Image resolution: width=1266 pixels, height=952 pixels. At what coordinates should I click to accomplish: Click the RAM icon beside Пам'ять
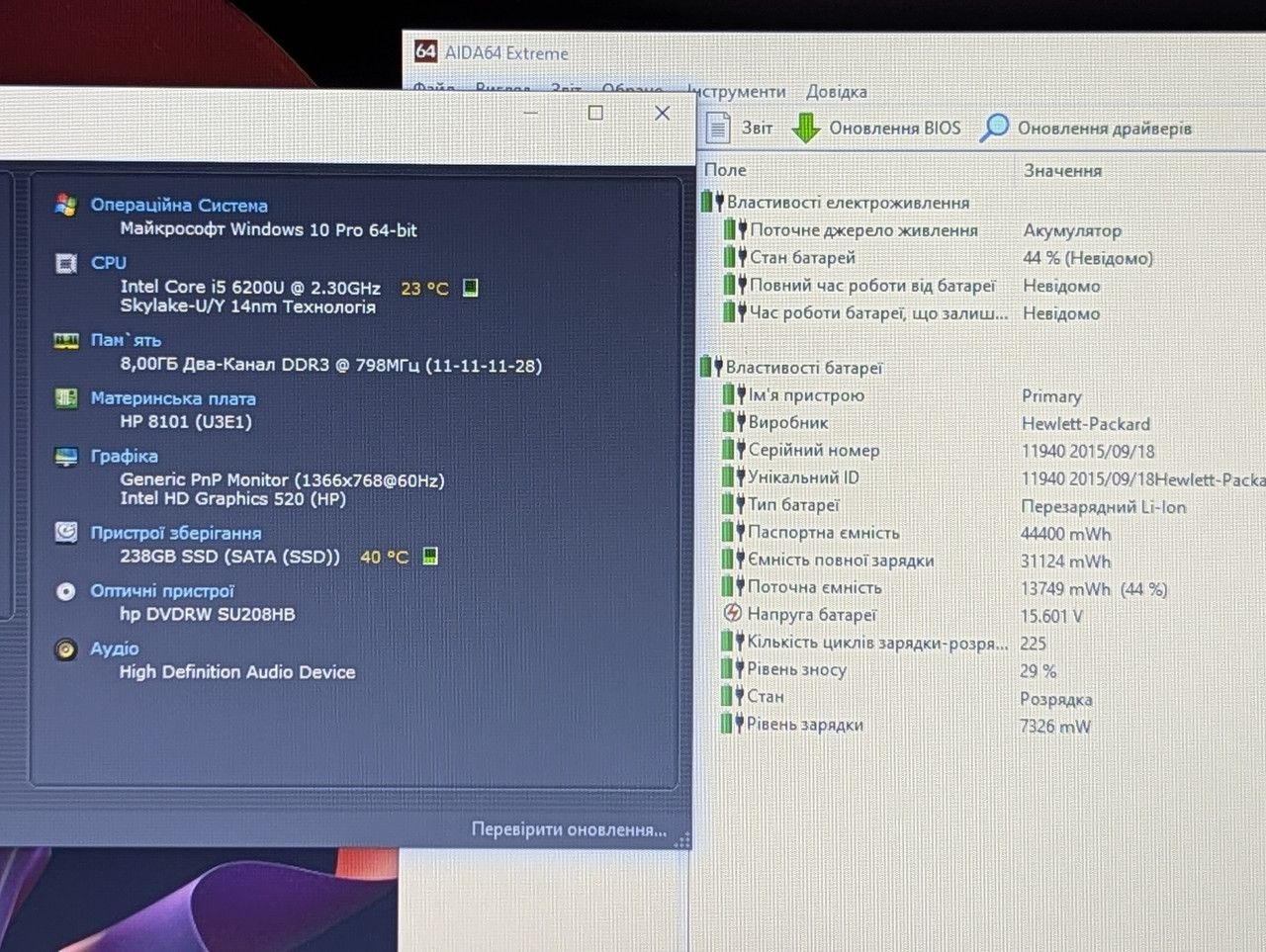coord(66,341)
